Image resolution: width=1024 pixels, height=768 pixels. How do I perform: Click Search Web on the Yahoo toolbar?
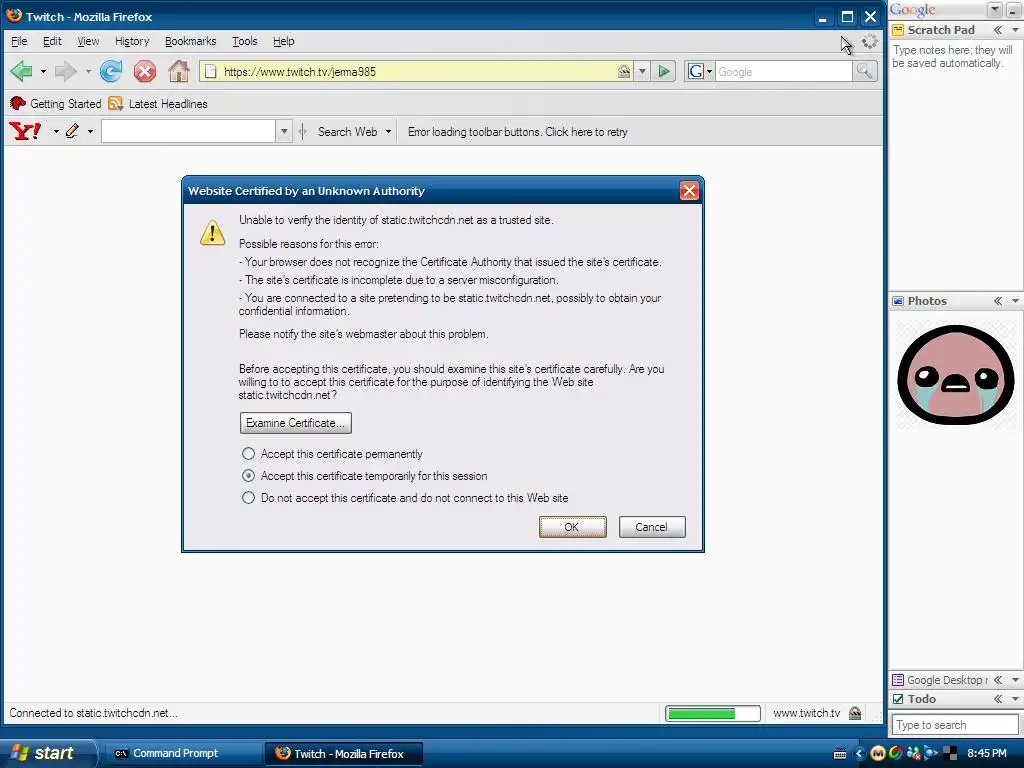pos(347,131)
